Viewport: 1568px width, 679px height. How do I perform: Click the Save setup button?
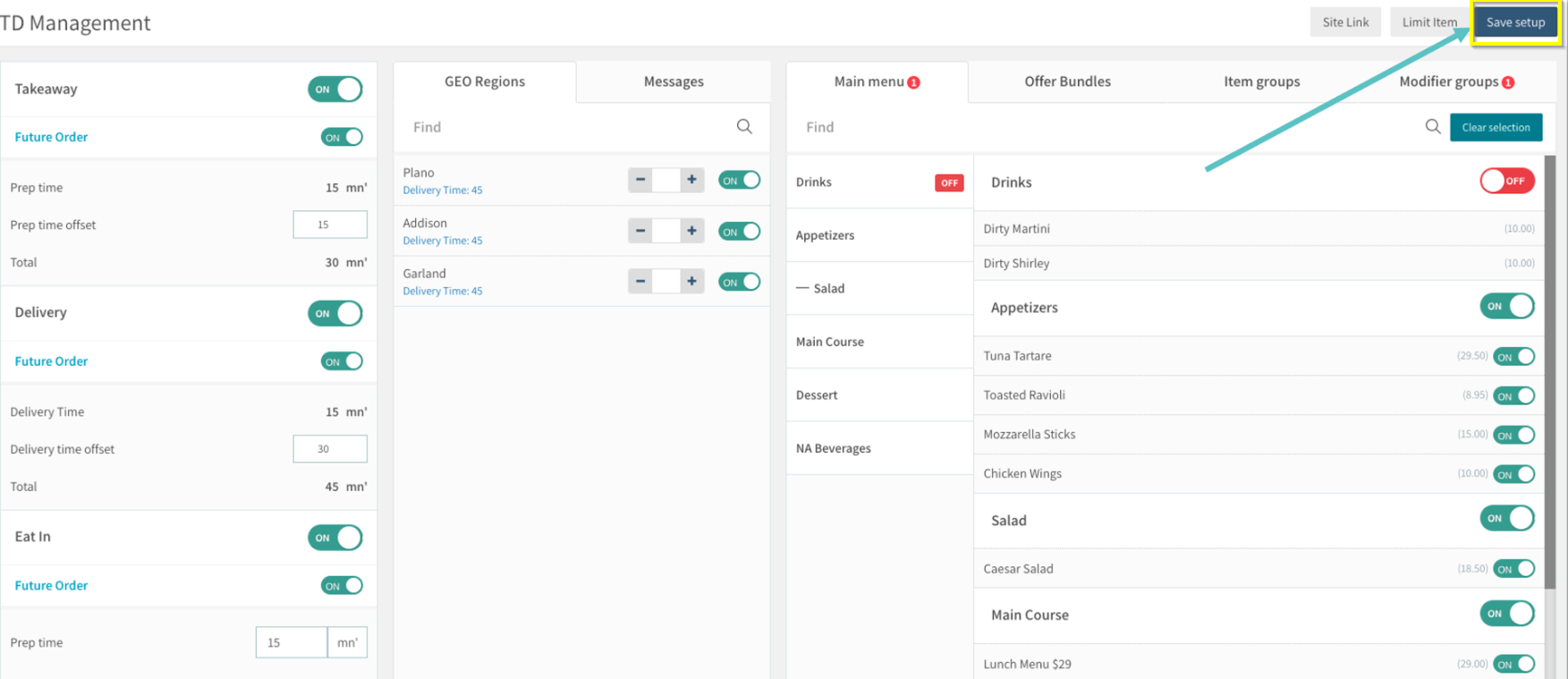(x=1515, y=22)
